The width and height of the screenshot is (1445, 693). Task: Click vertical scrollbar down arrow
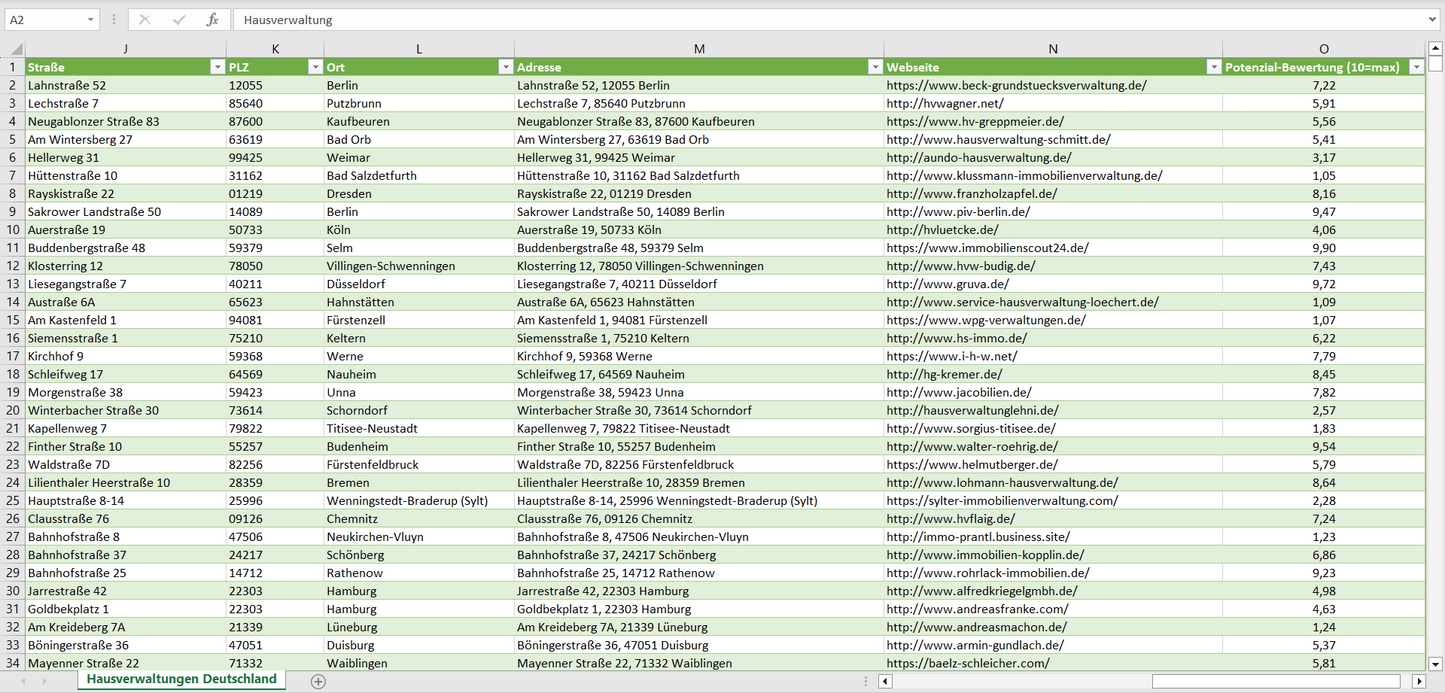[x=1436, y=662]
